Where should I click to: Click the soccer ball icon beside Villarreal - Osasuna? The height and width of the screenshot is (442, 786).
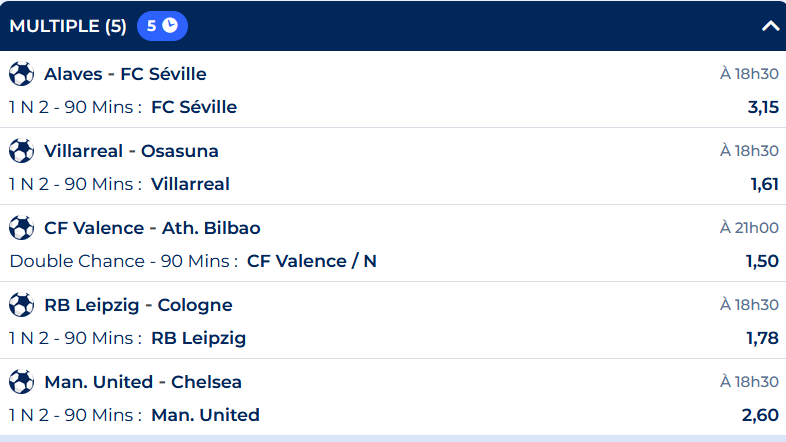coord(21,151)
